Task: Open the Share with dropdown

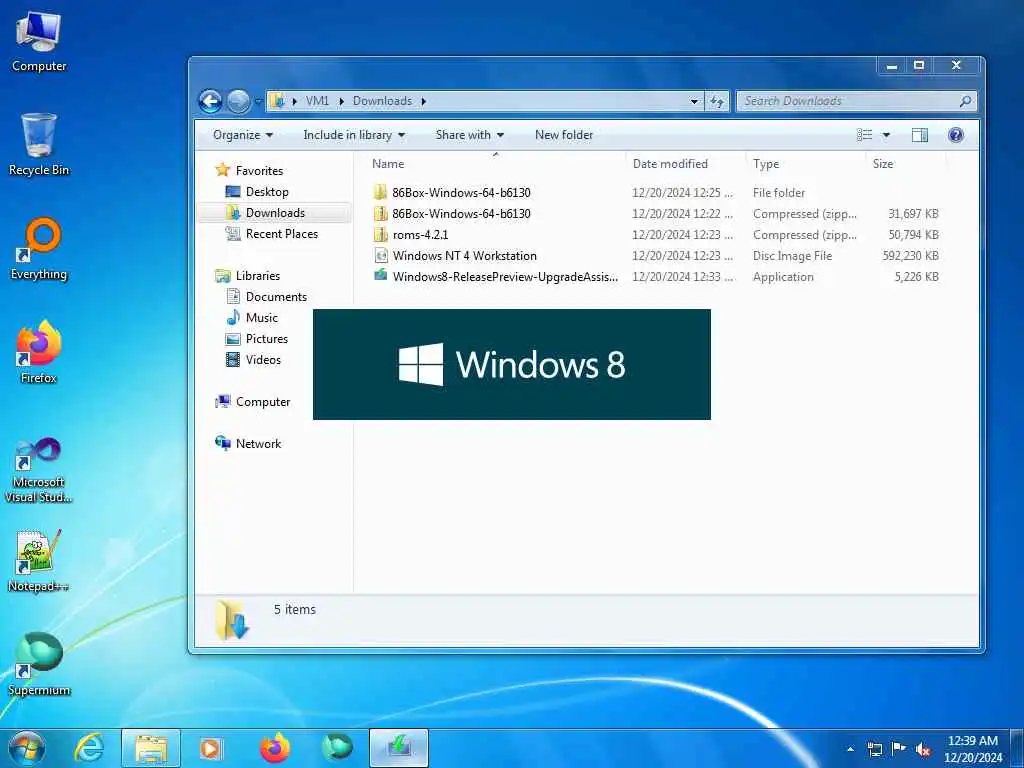Action: point(470,135)
